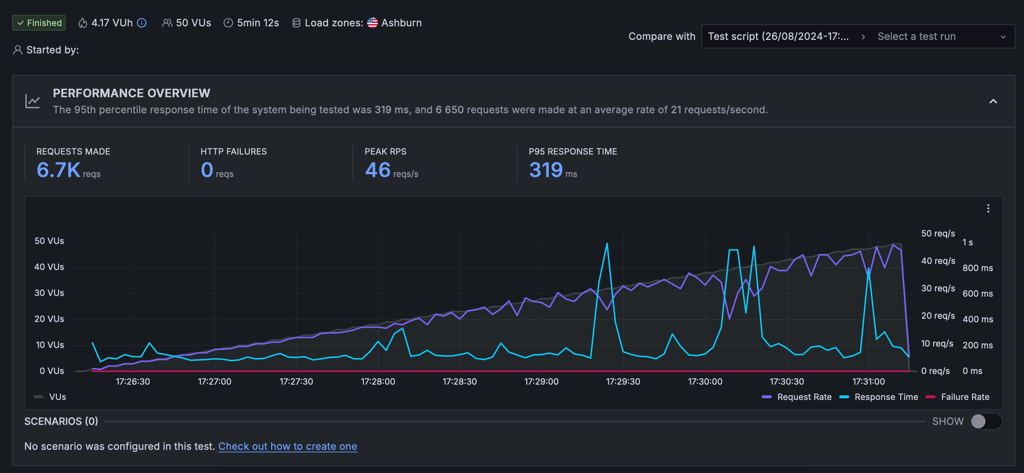Image resolution: width=1024 pixels, height=473 pixels.
Task: Click the Ashburn US flag icon
Action: click(x=372, y=23)
